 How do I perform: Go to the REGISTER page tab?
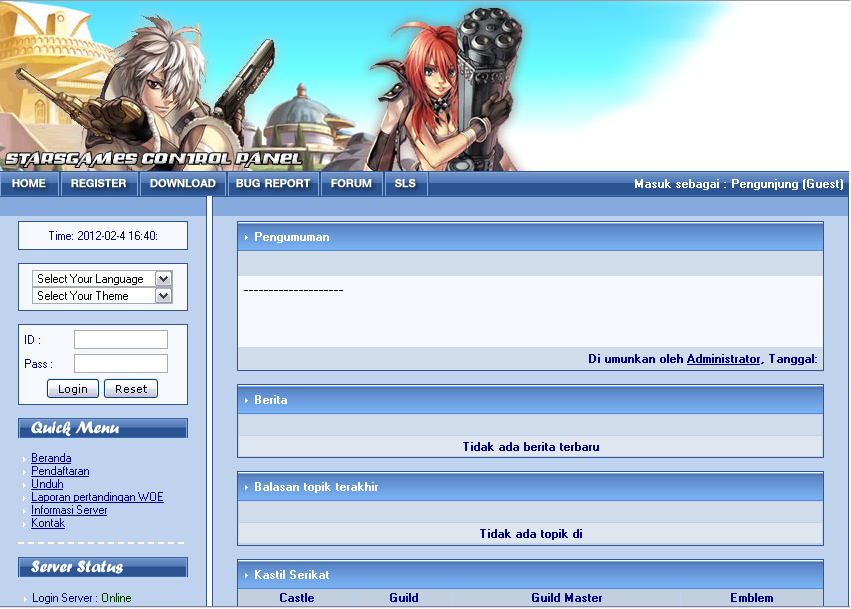click(99, 183)
